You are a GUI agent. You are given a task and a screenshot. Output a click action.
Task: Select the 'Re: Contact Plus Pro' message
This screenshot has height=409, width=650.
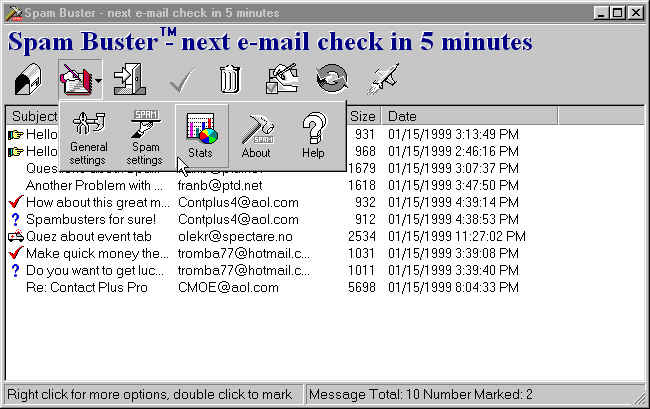87,287
